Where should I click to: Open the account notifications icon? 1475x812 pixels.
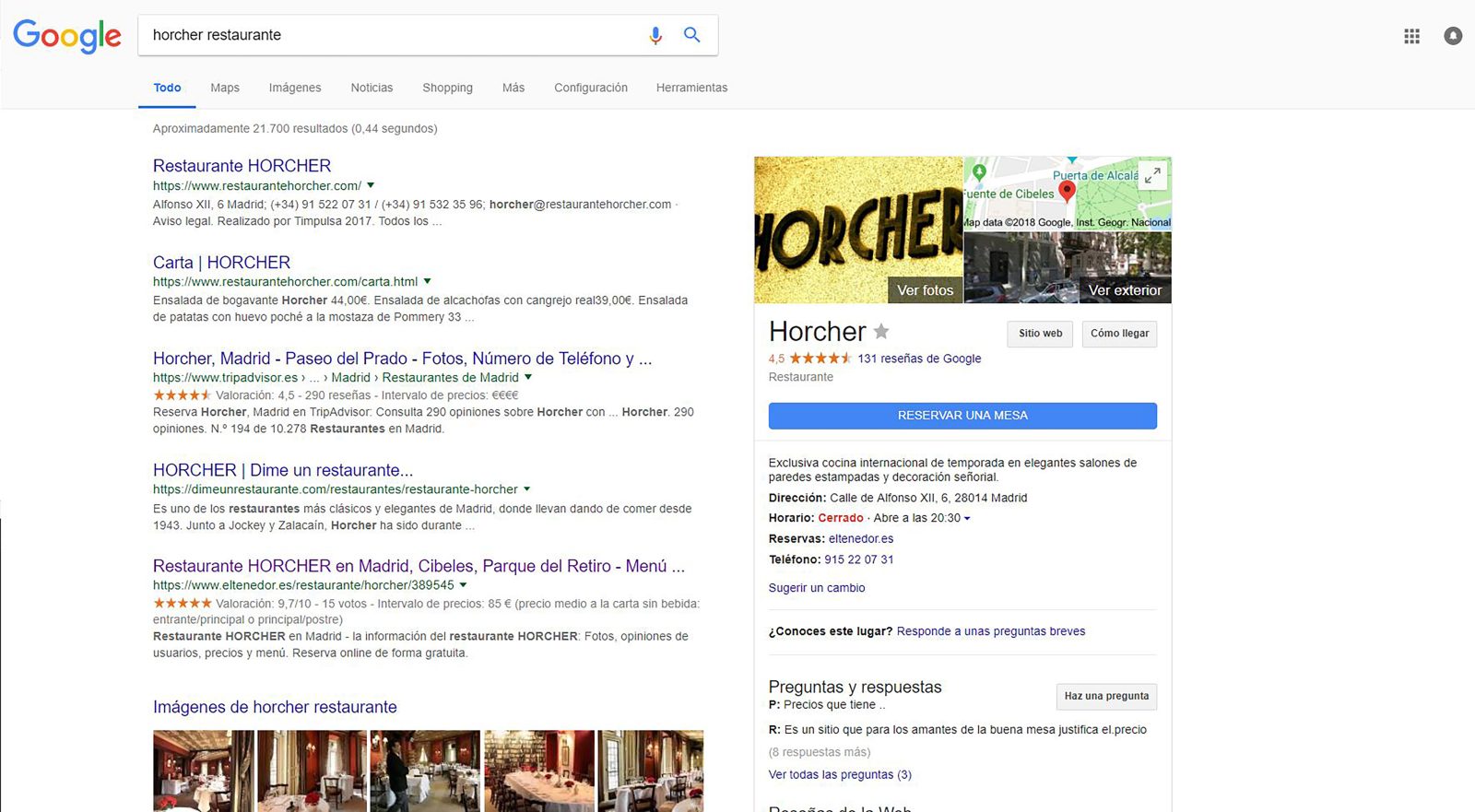1453,36
